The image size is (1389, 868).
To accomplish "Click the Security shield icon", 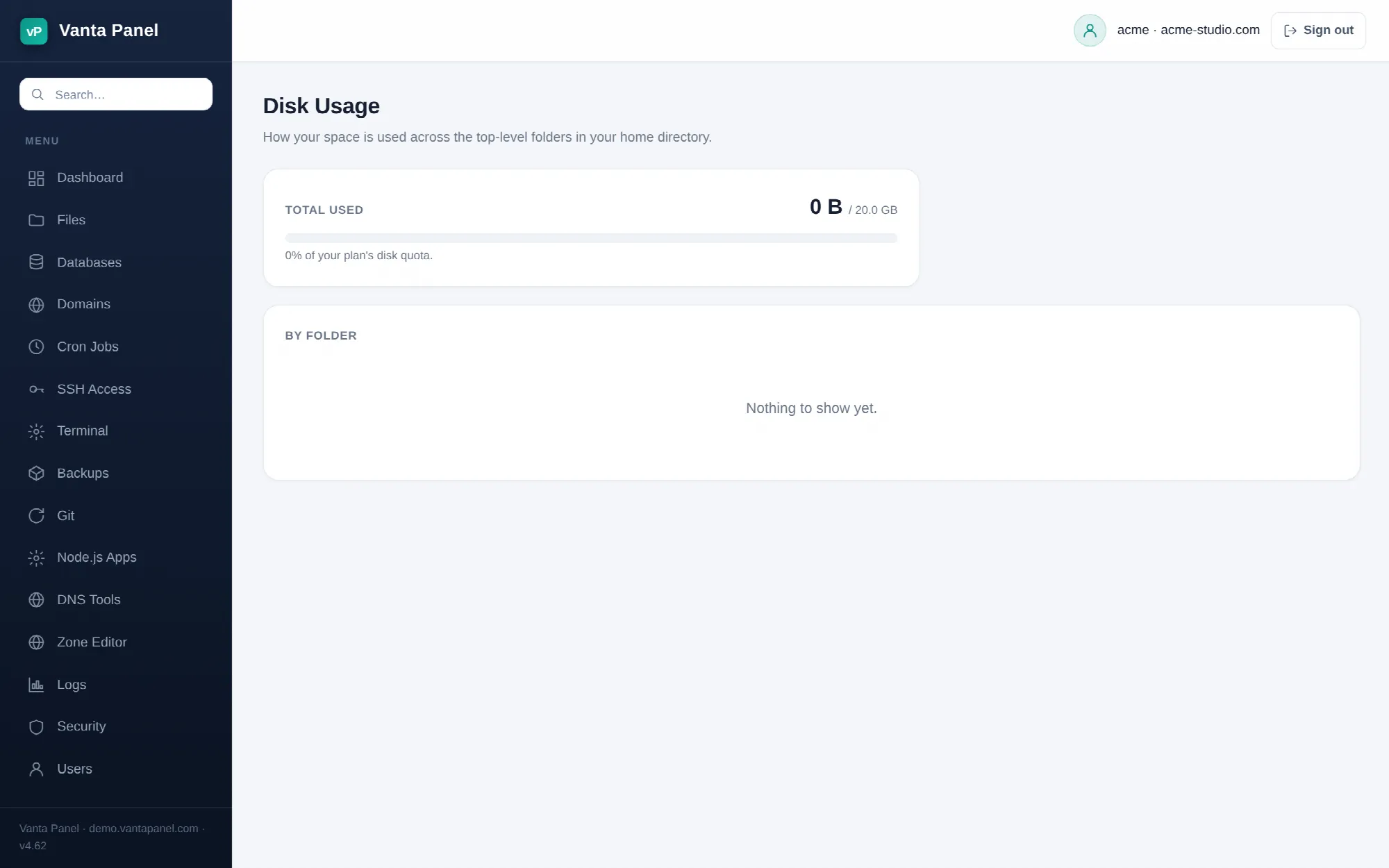I will coord(36,727).
